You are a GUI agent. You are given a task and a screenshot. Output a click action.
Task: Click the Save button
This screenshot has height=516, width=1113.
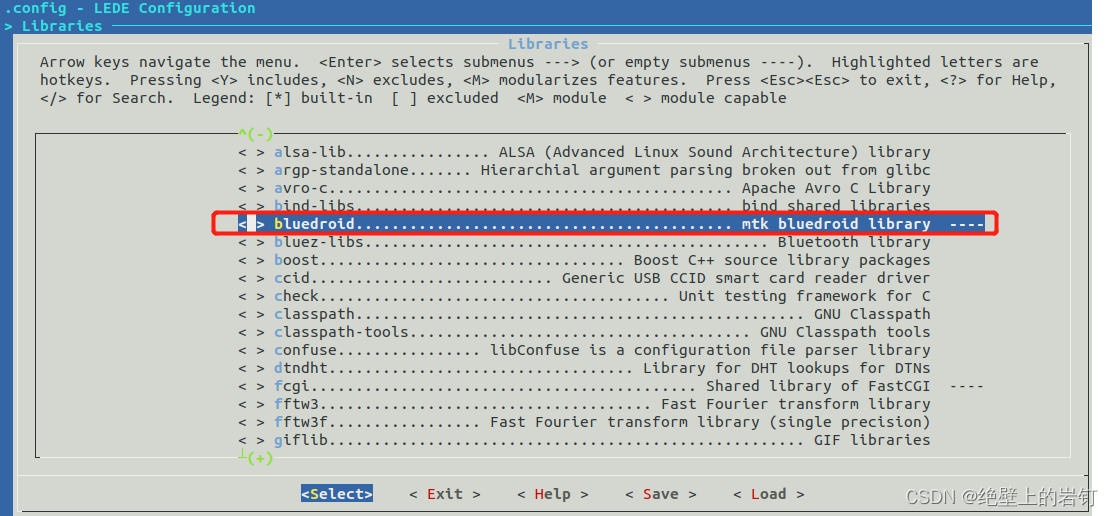coord(661,494)
